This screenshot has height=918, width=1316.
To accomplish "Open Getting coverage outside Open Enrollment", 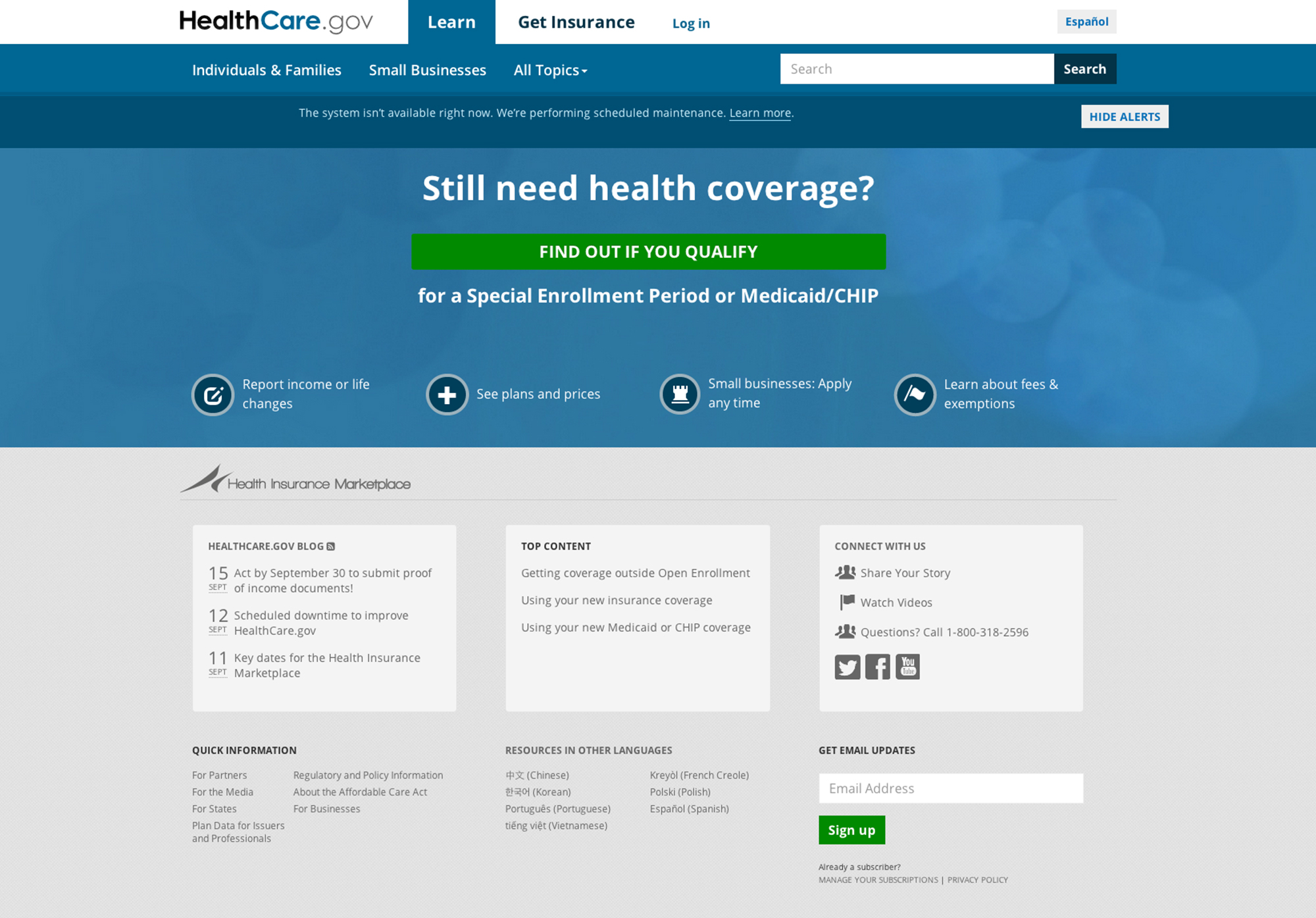I will pyautogui.click(x=636, y=573).
